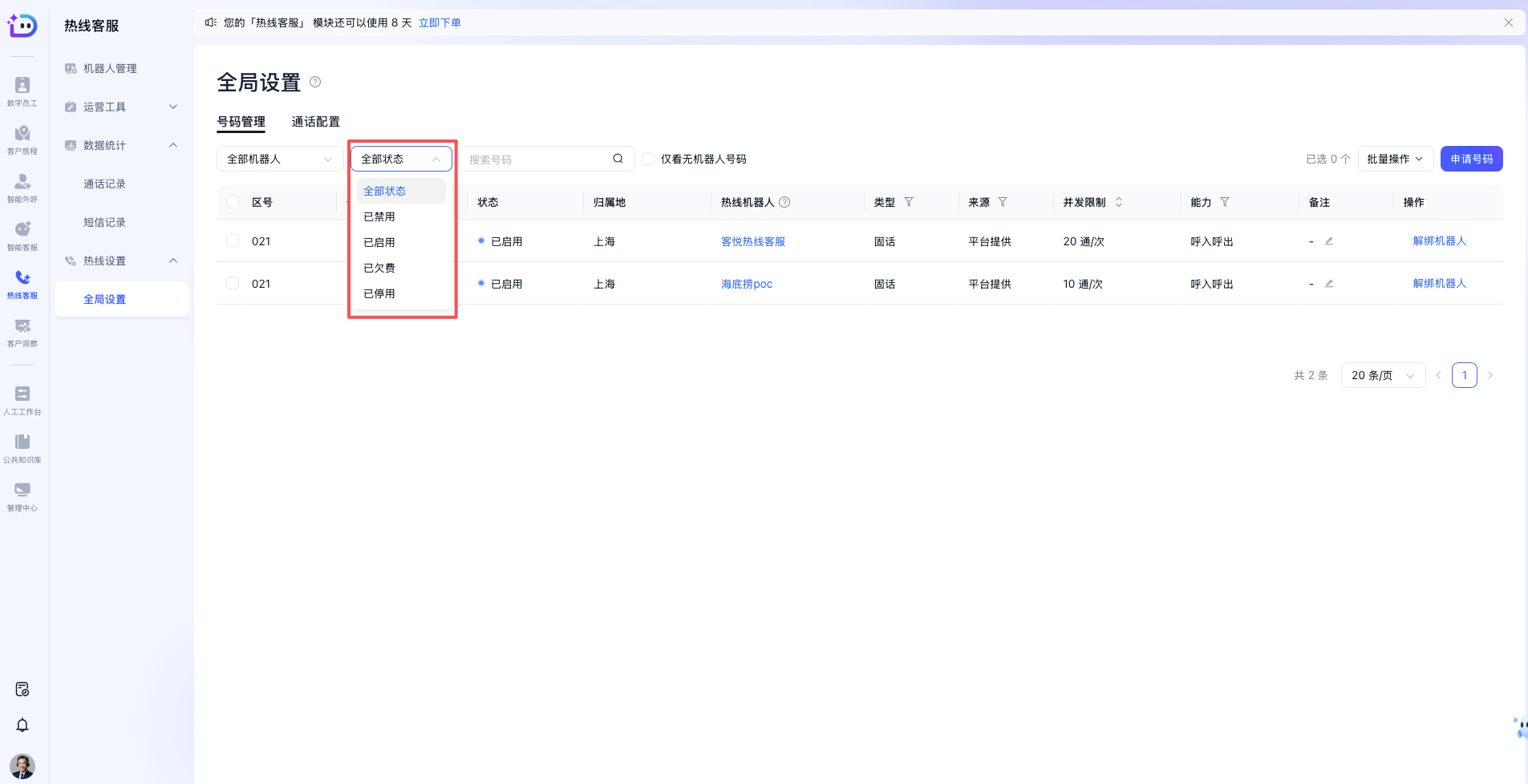
Task: Edit remark pencil icon for 客悦热线客服 row
Action: point(1329,241)
